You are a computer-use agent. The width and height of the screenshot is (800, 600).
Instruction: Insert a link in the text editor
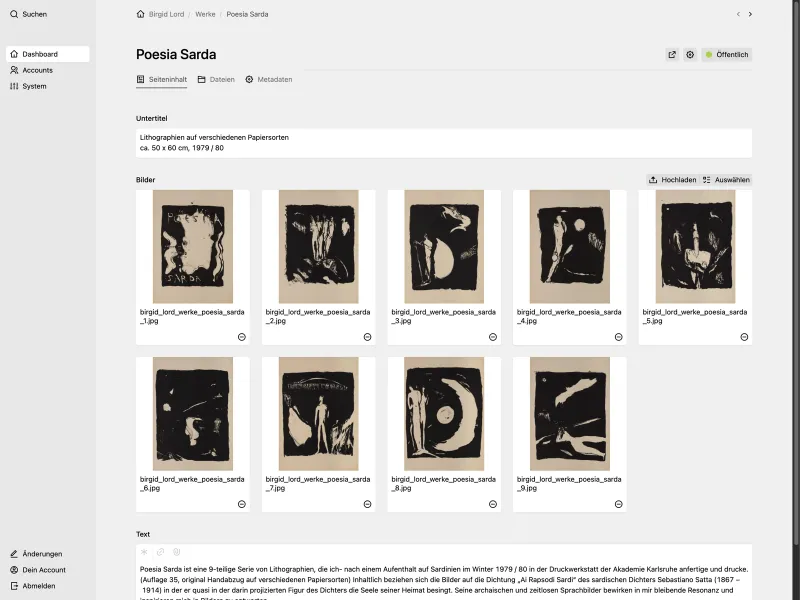(x=160, y=551)
